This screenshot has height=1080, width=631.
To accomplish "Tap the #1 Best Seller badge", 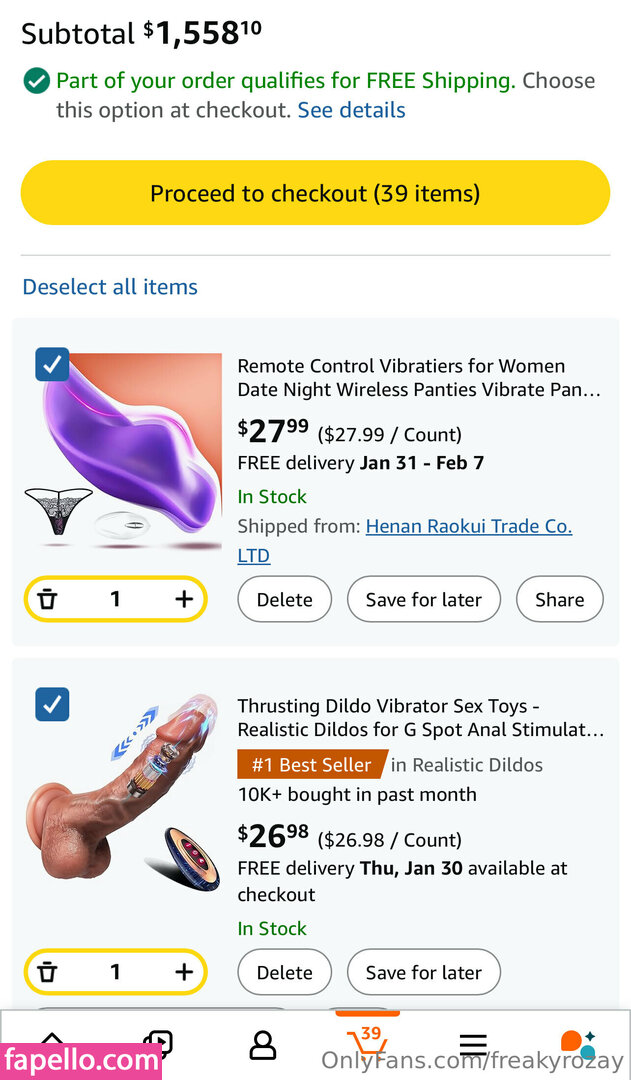I will (311, 765).
